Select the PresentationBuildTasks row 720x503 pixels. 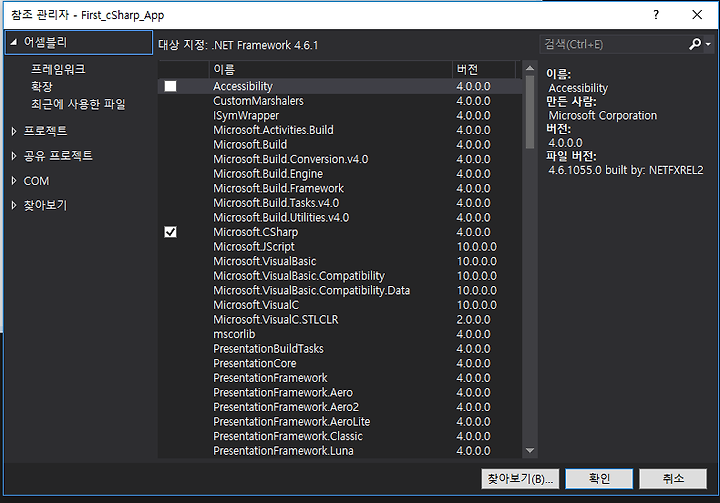(x=340, y=349)
